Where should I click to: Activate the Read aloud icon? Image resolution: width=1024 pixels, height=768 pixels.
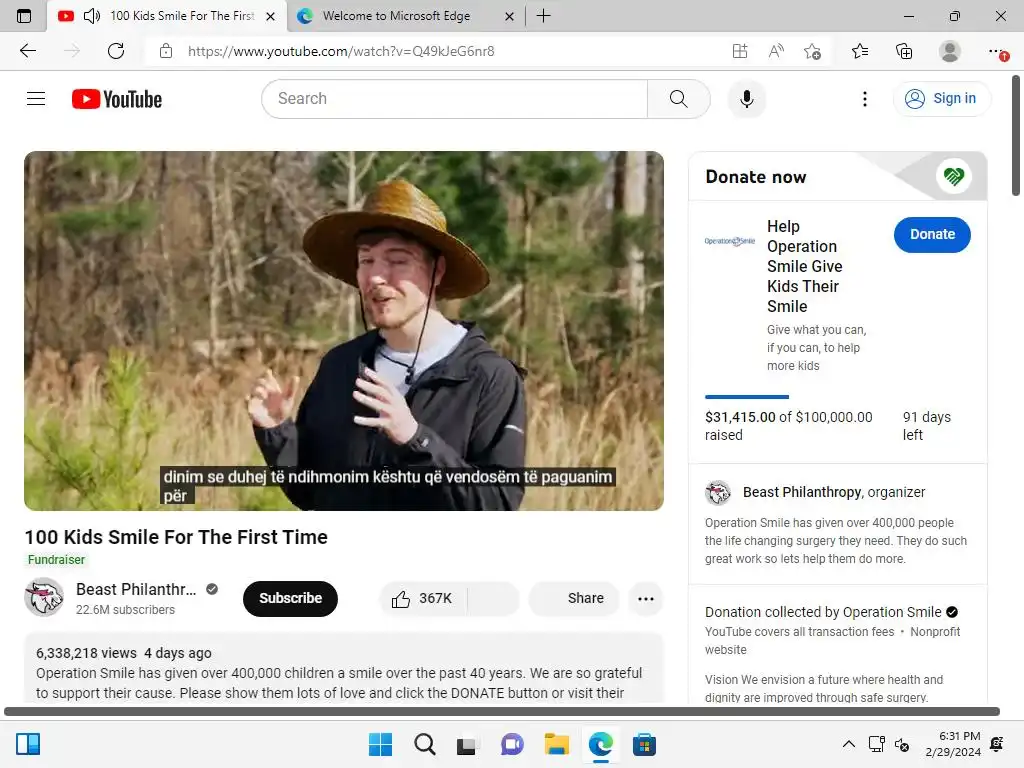(x=776, y=51)
